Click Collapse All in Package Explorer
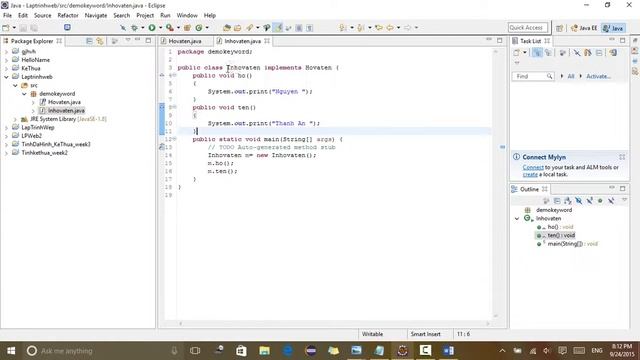This screenshot has width=640, height=360. click(x=89, y=41)
